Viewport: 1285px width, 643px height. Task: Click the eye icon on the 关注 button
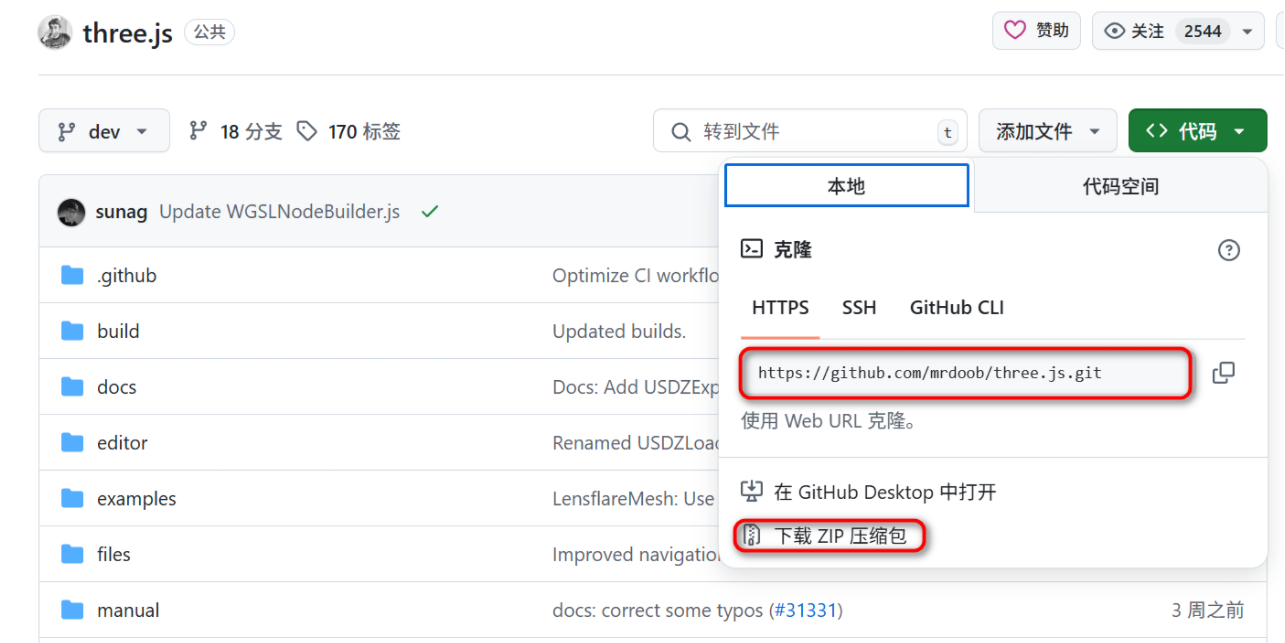1115,31
